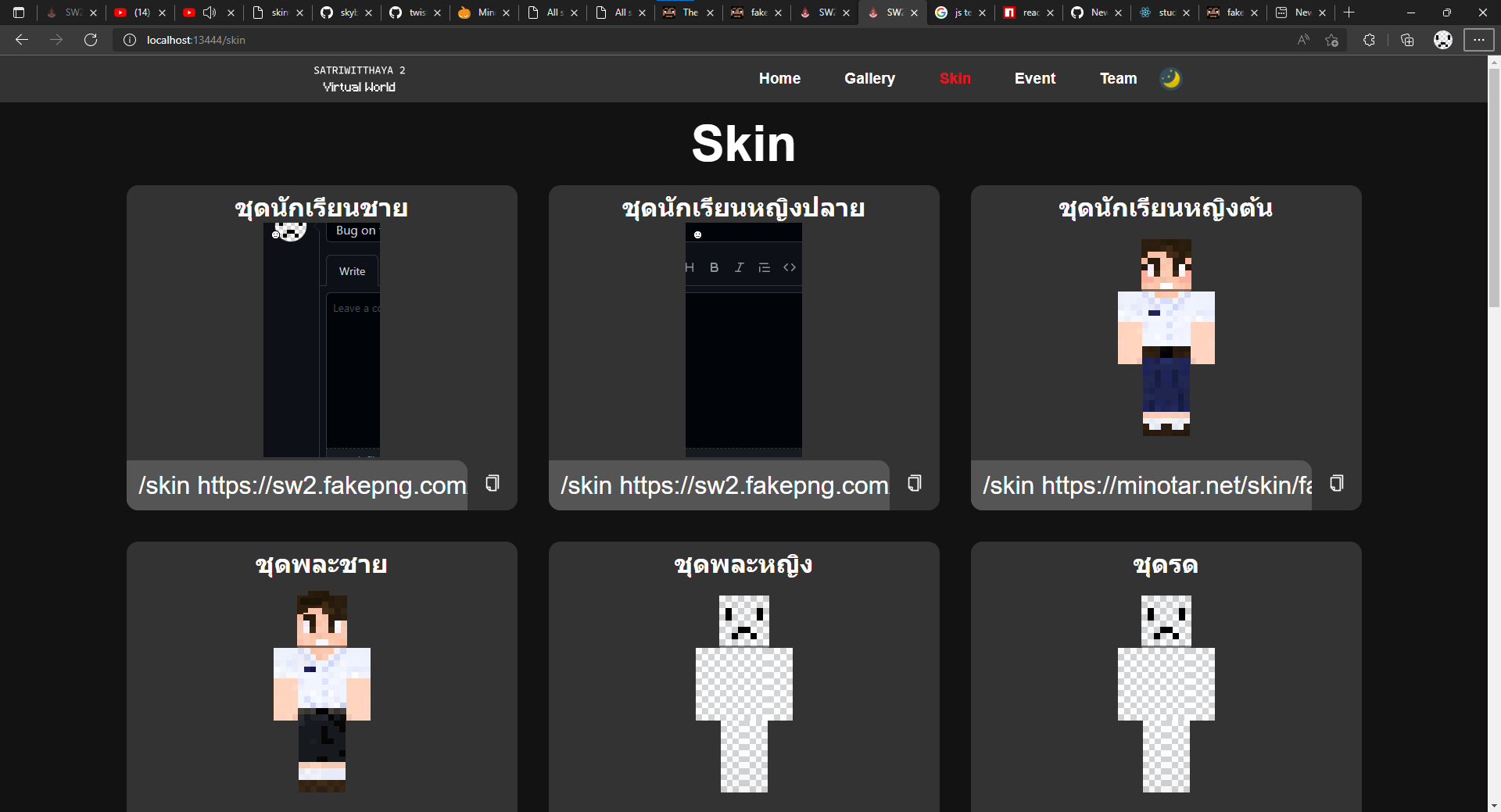Copy the ชุดนักเรียนหญิงต้น skin command
Screen dimensions: 1501x812
point(1335,483)
